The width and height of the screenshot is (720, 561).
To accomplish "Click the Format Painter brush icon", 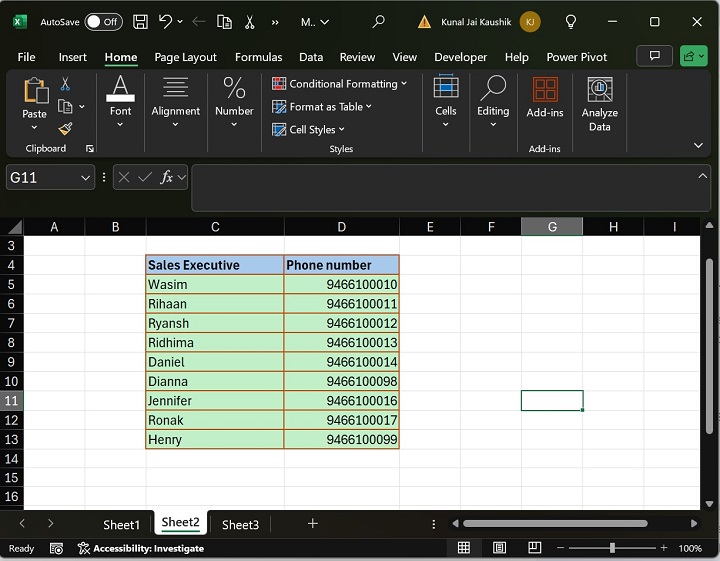I will click(65, 129).
